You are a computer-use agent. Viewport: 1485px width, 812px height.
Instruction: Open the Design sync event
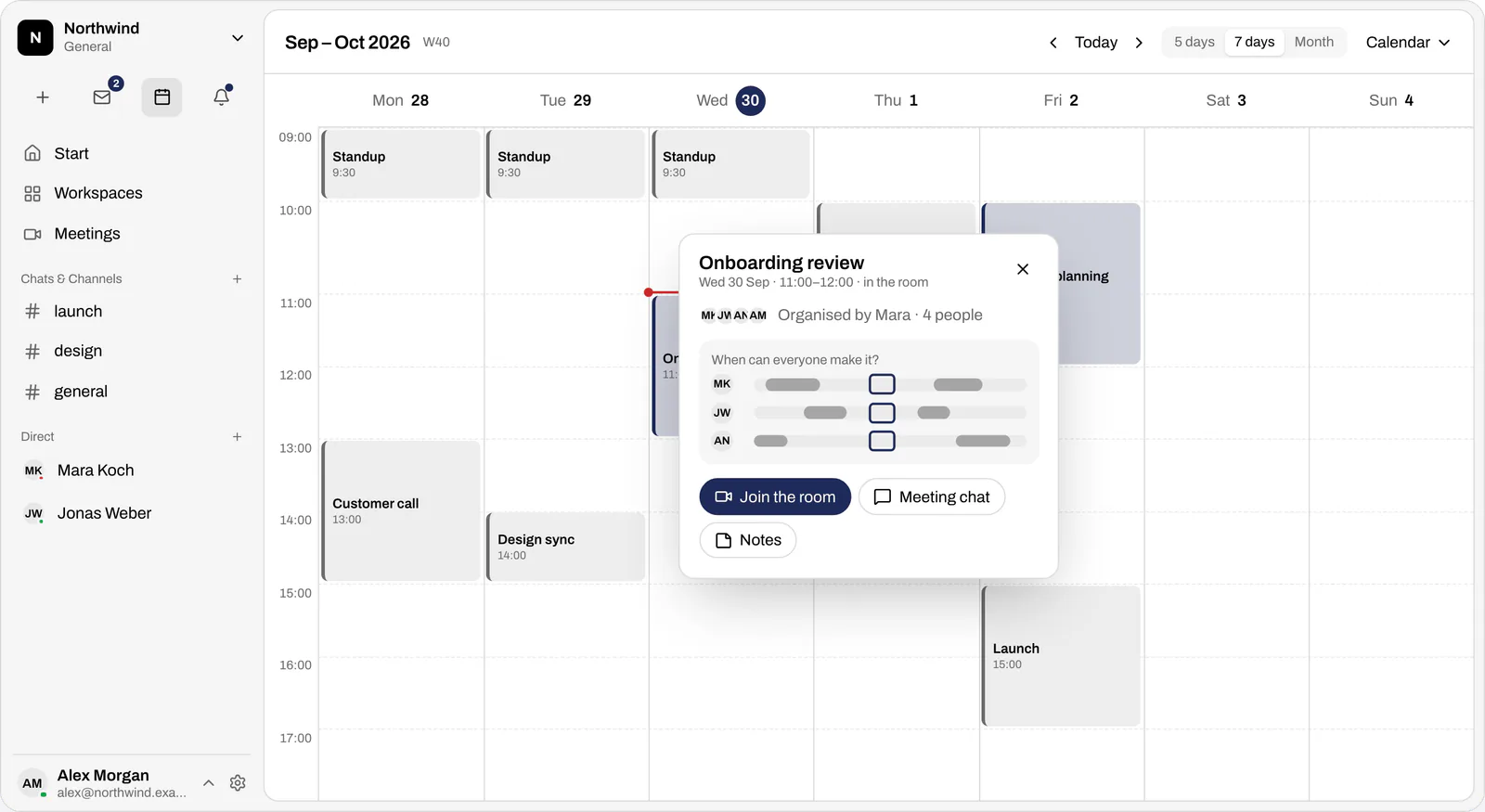(566, 548)
